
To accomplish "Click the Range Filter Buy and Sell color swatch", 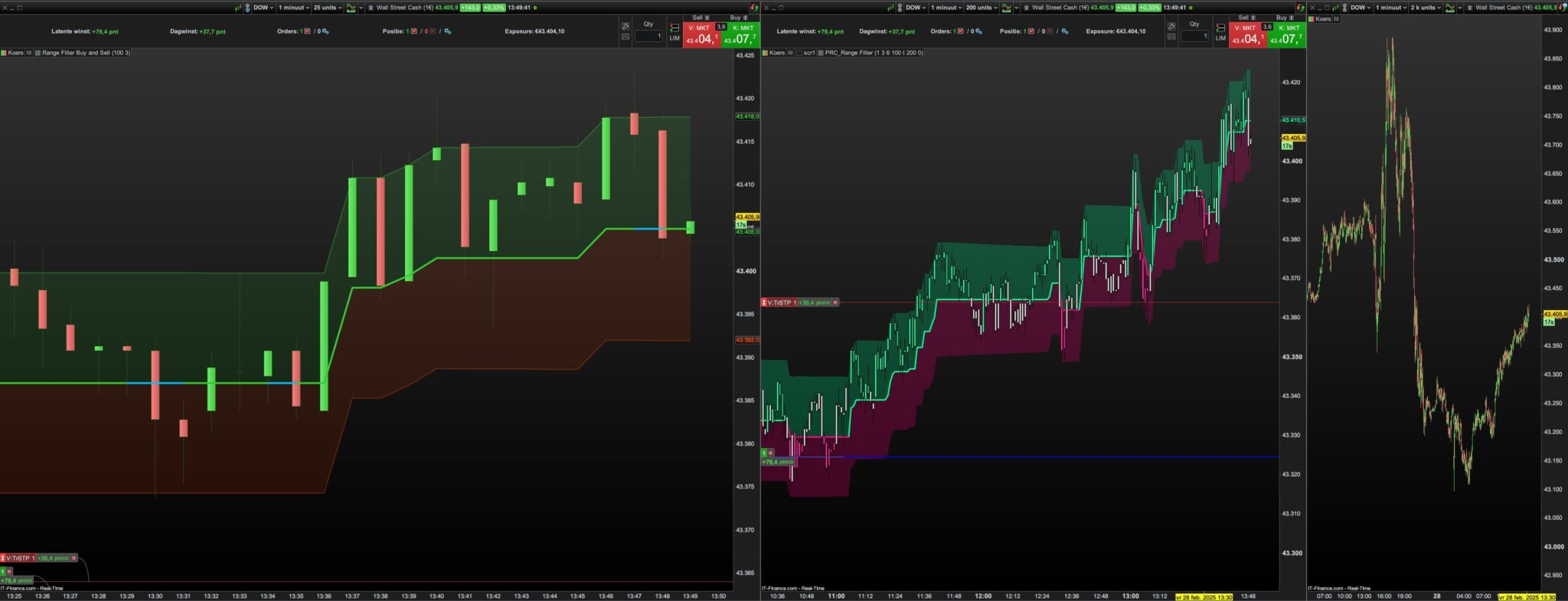I will (x=38, y=53).
